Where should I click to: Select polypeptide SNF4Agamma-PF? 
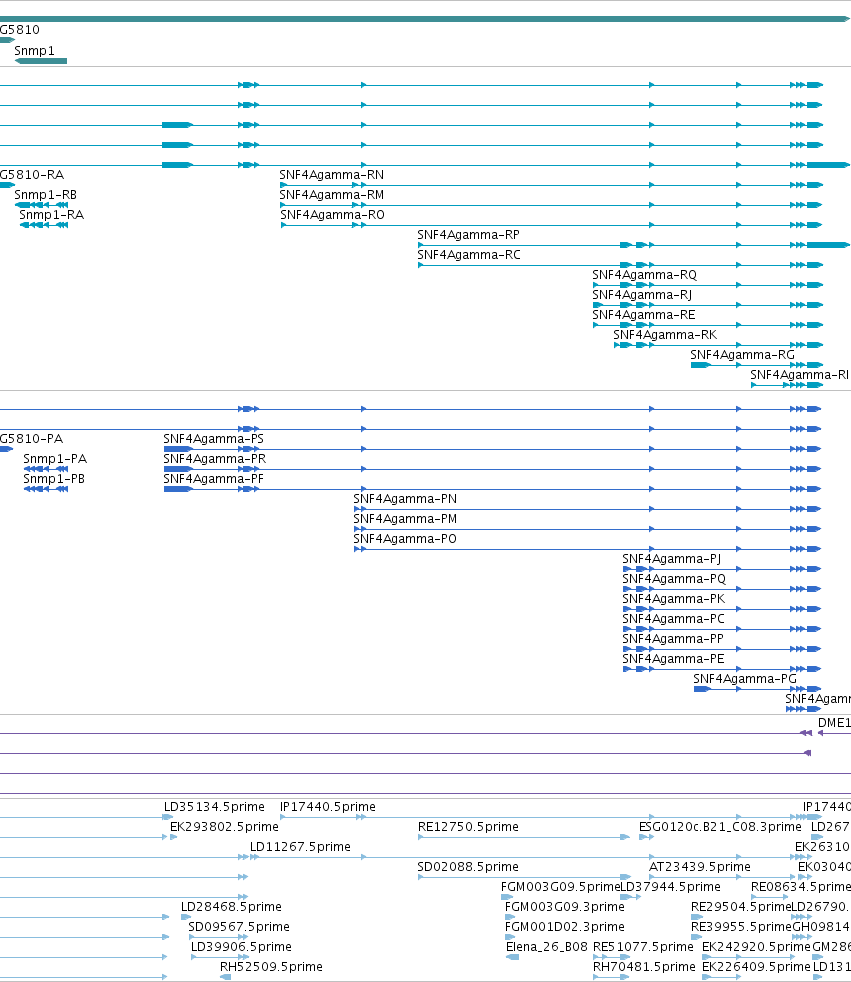click(214, 479)
